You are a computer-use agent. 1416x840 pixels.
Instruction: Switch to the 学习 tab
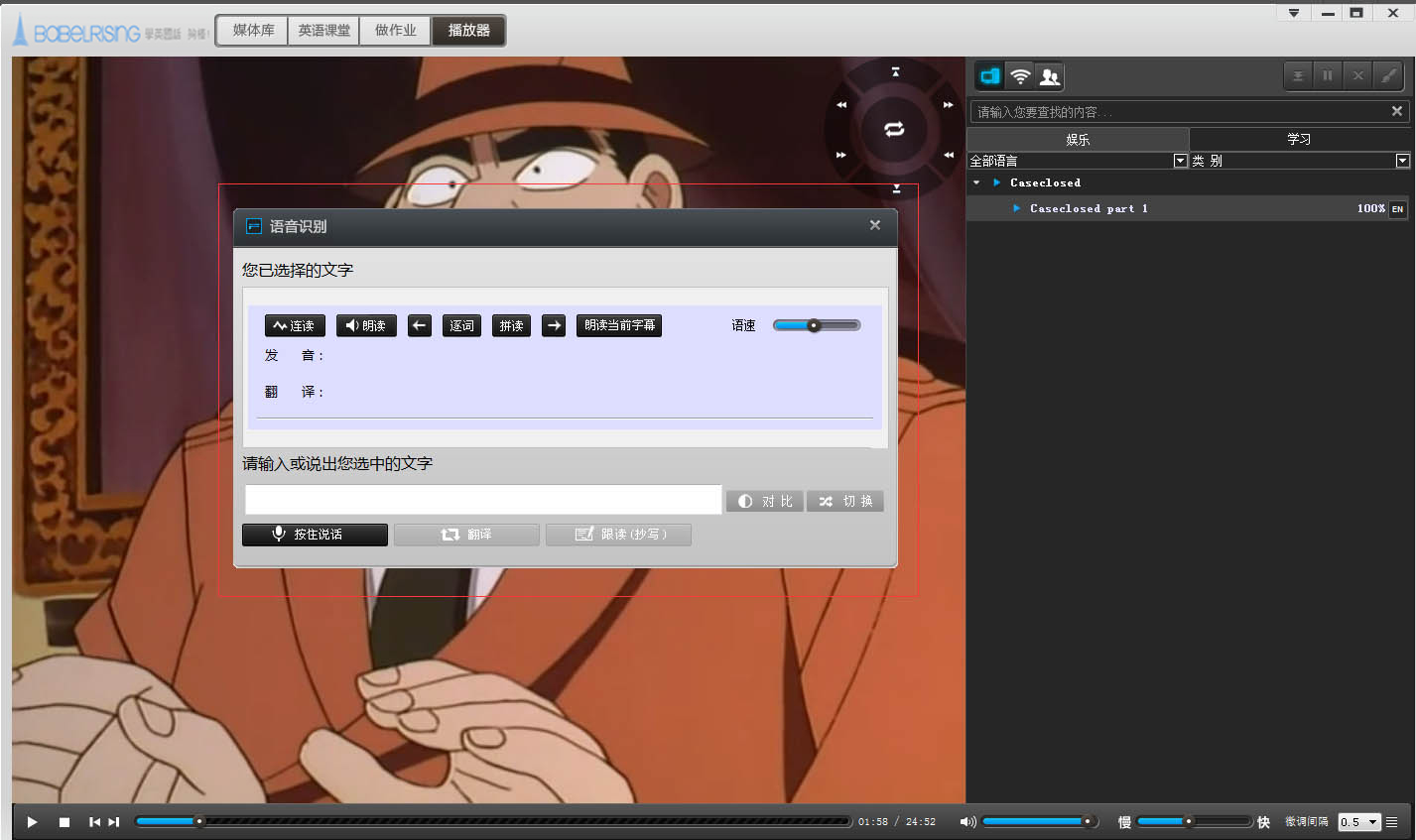1300,139
